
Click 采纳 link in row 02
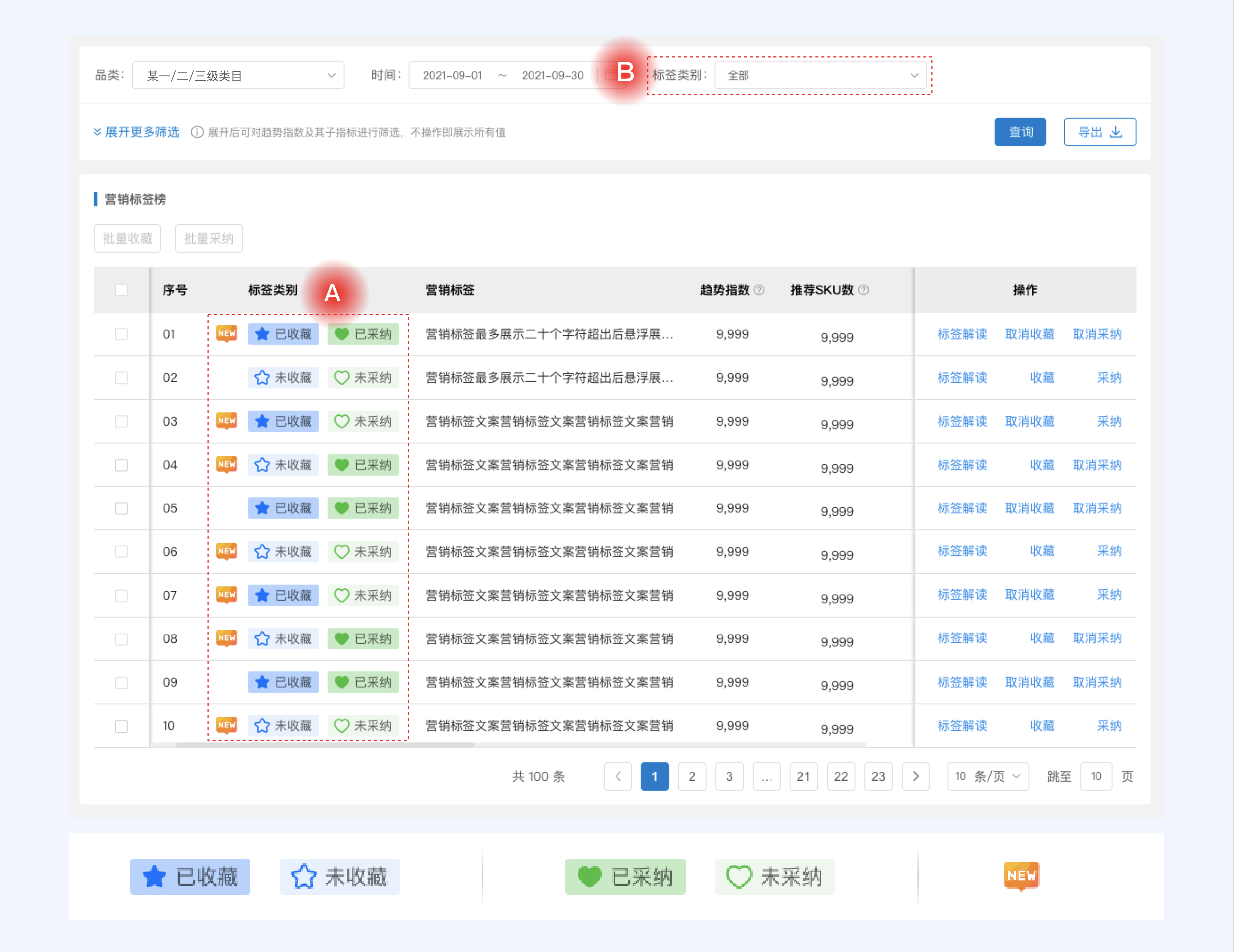click(x=1109, y=377)
